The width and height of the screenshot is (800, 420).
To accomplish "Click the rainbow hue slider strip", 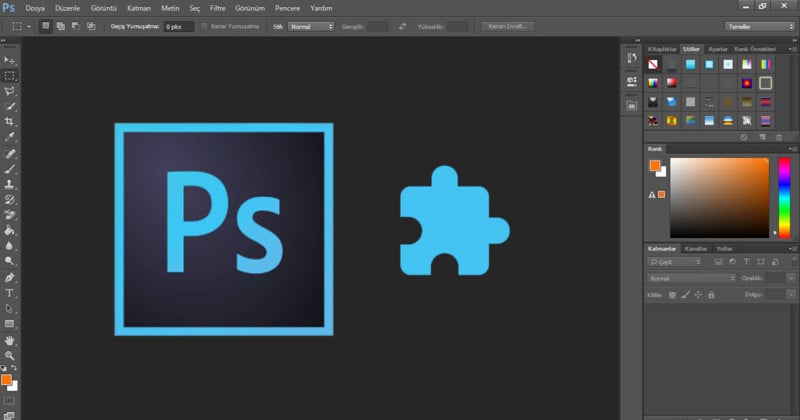I will pos(784,197).
